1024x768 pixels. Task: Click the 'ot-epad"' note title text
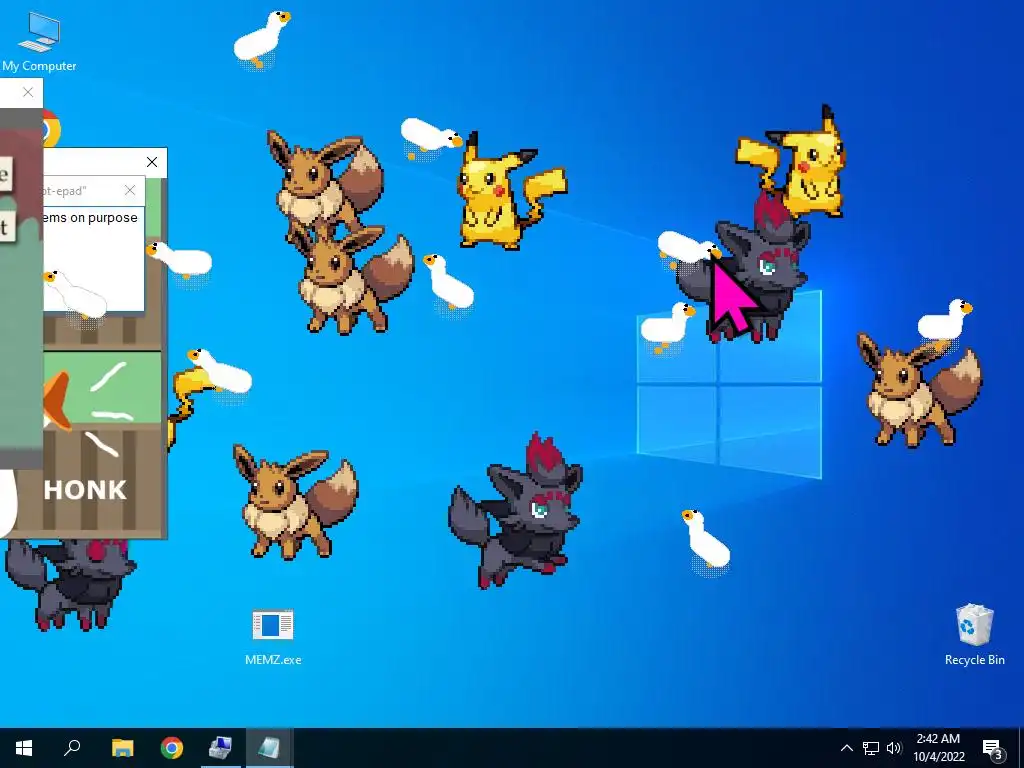65,191
